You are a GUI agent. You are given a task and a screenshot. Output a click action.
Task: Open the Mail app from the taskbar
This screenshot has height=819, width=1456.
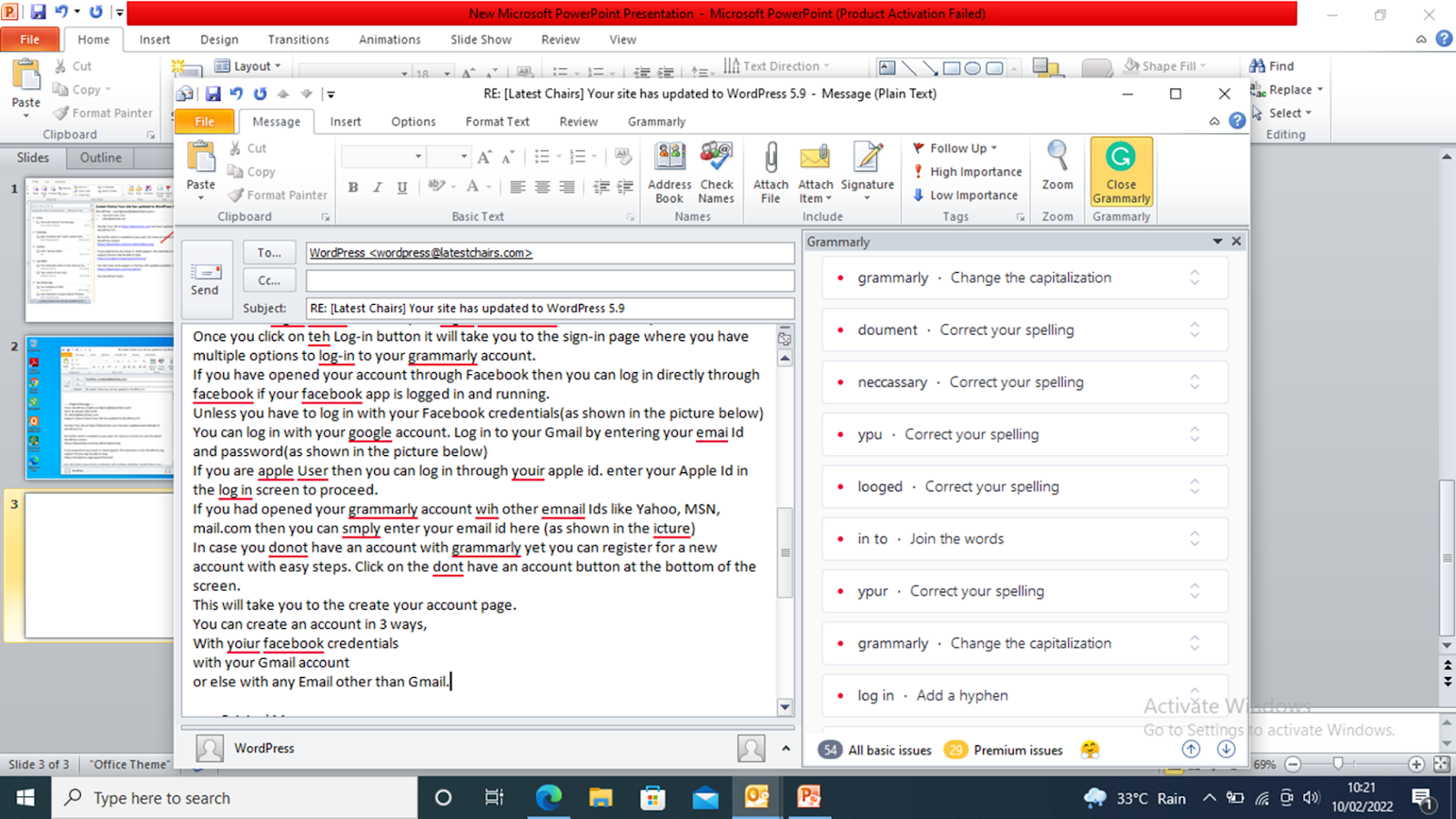705,798
